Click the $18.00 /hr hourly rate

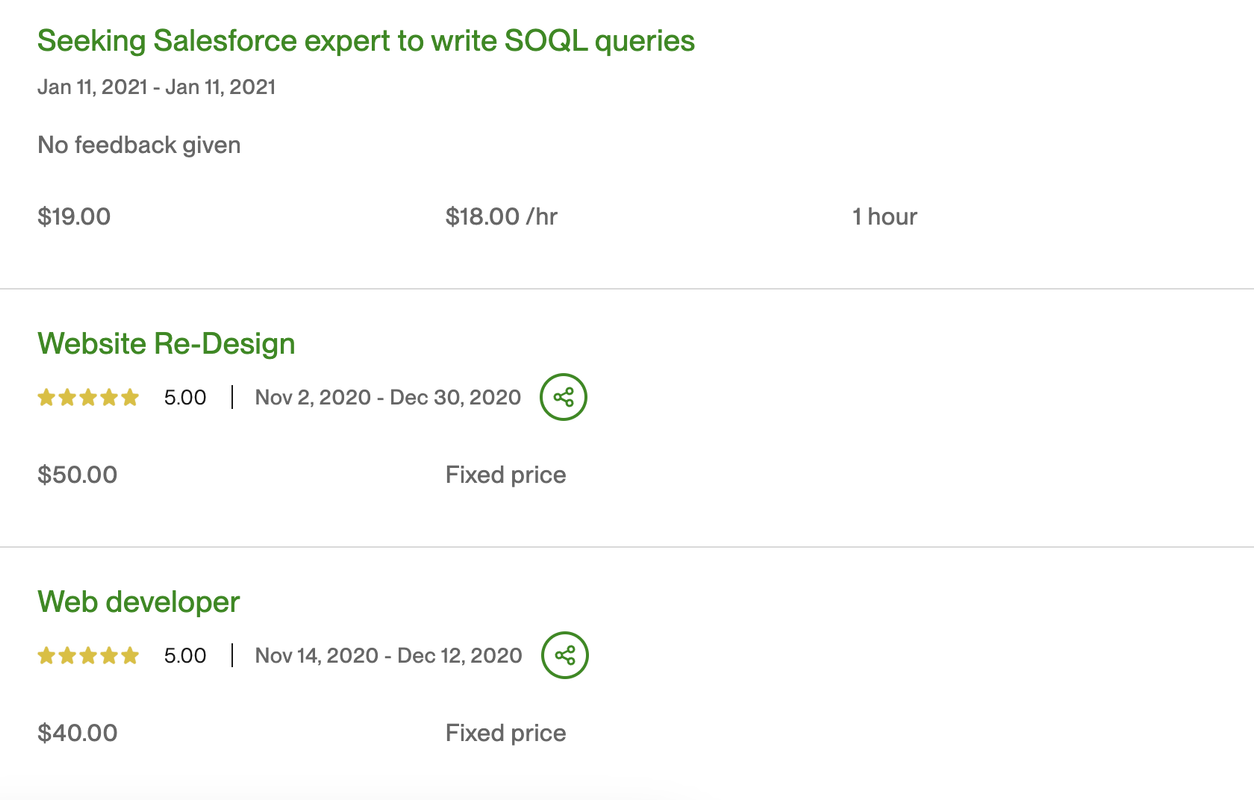point(501,217)
